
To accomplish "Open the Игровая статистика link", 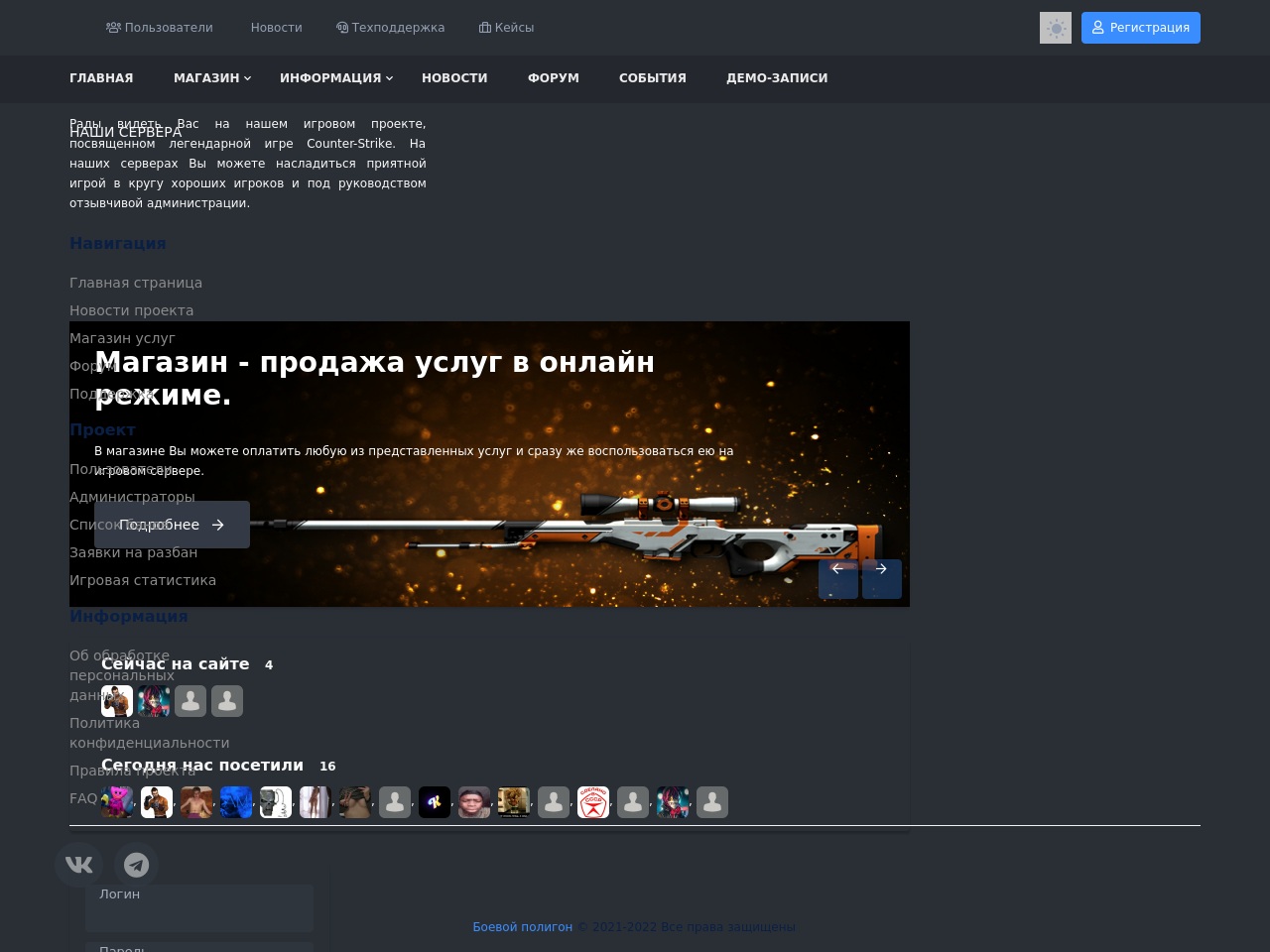I will click(x=143, y=580).
